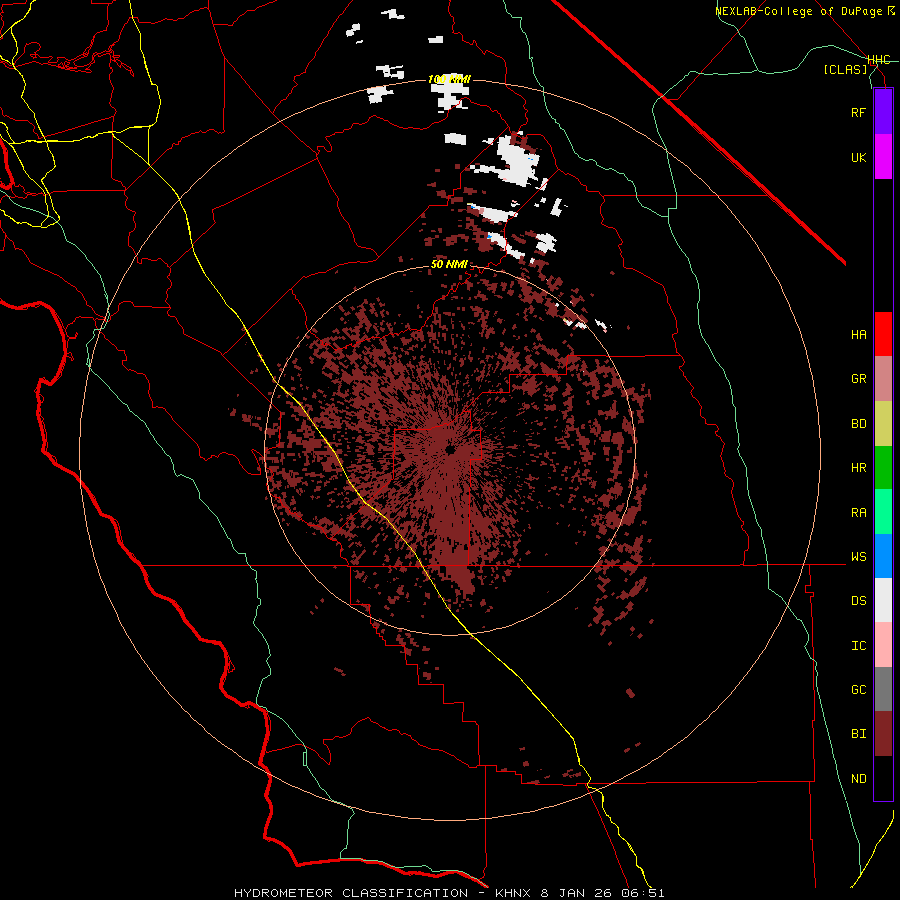Click the '50 NMI' range ring label
900x900 pixels.
(449, 265)
